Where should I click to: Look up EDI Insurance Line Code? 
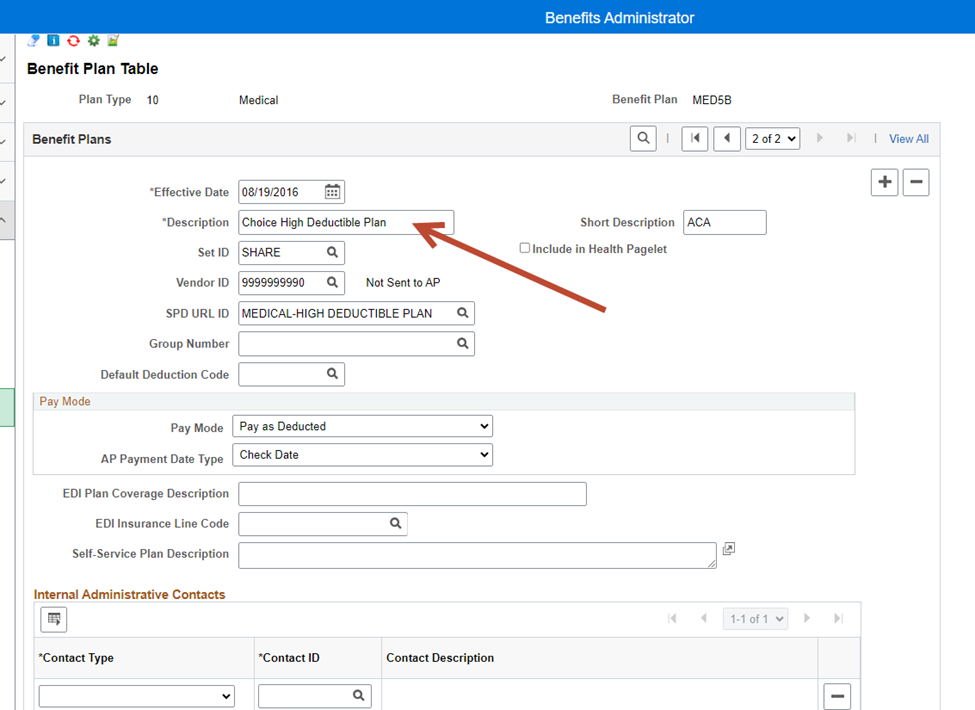395,523
